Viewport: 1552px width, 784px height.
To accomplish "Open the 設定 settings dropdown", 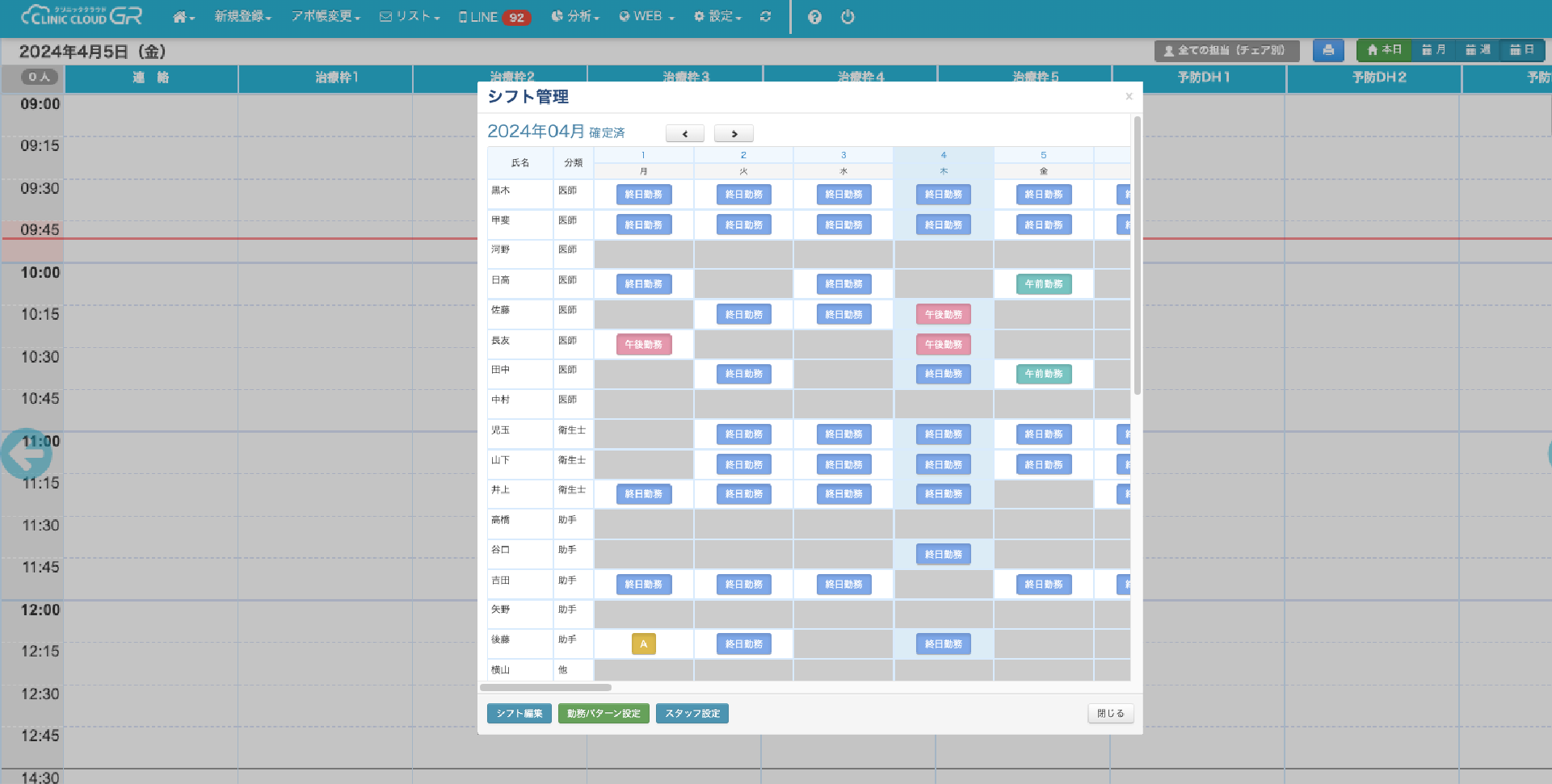I will (717, 17).
